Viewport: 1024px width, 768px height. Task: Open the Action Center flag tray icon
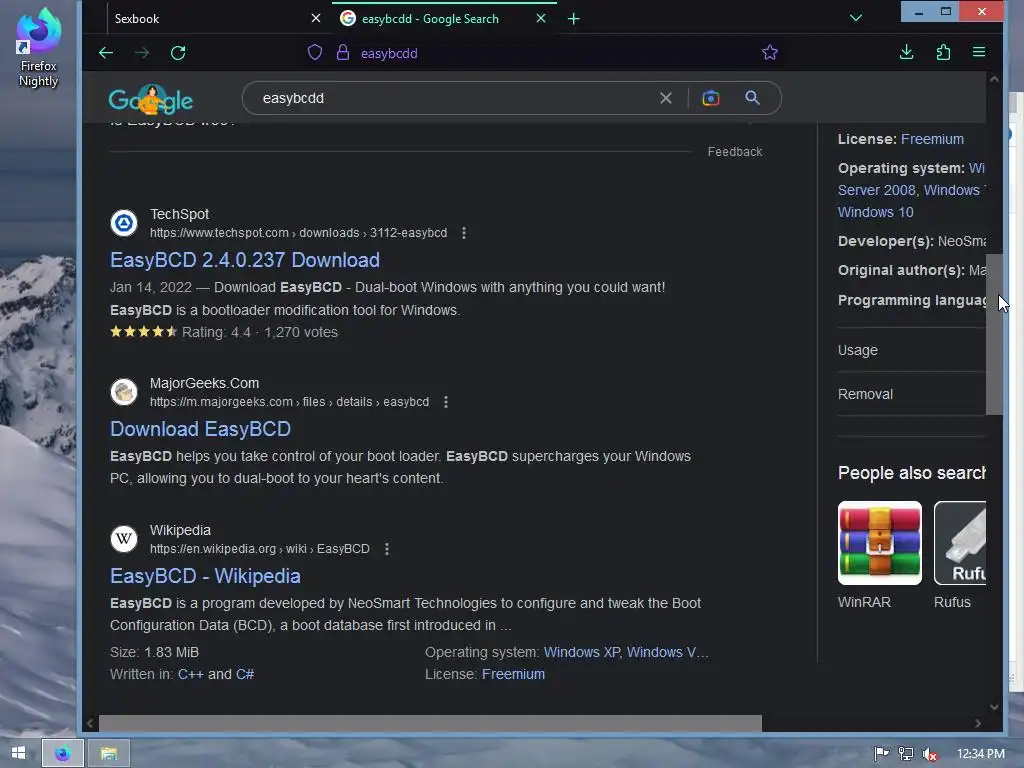tap(881, 754)
